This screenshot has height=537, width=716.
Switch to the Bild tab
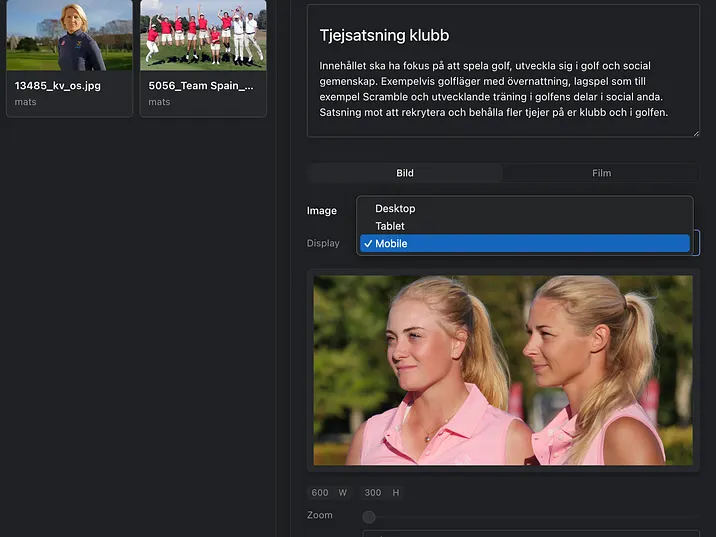pos(405,173)
